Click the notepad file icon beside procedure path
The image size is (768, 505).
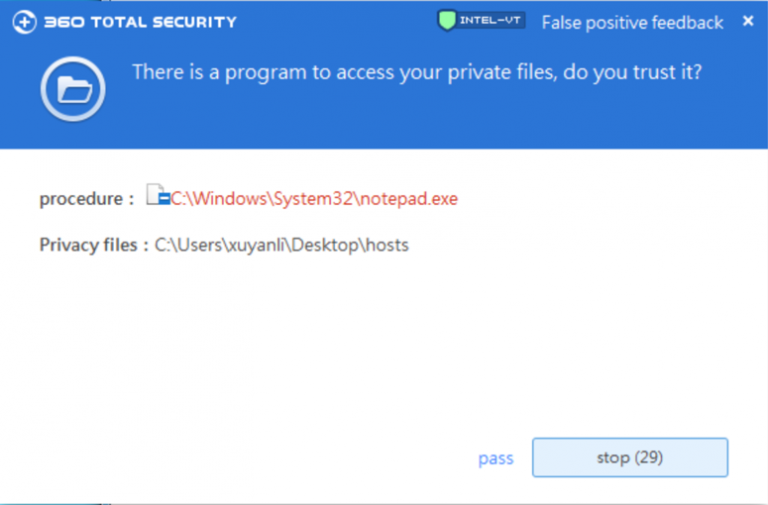coord(157,197)
